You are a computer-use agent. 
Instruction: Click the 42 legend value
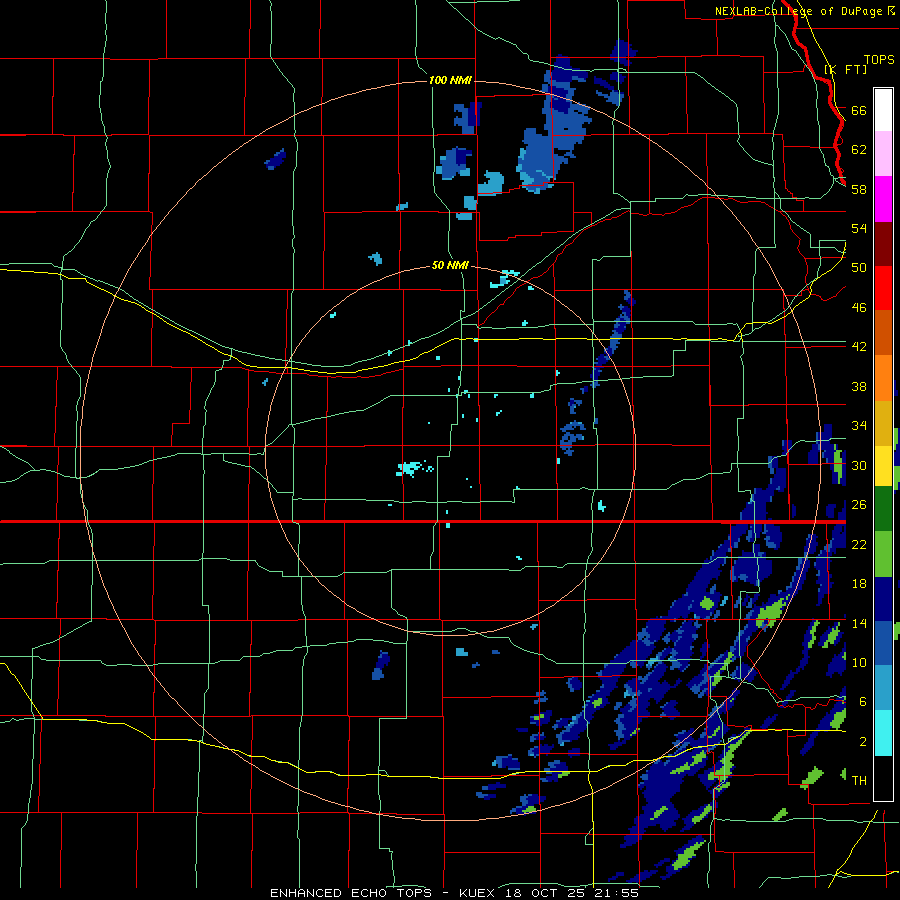pyautogui.click(x=859, y=347)
